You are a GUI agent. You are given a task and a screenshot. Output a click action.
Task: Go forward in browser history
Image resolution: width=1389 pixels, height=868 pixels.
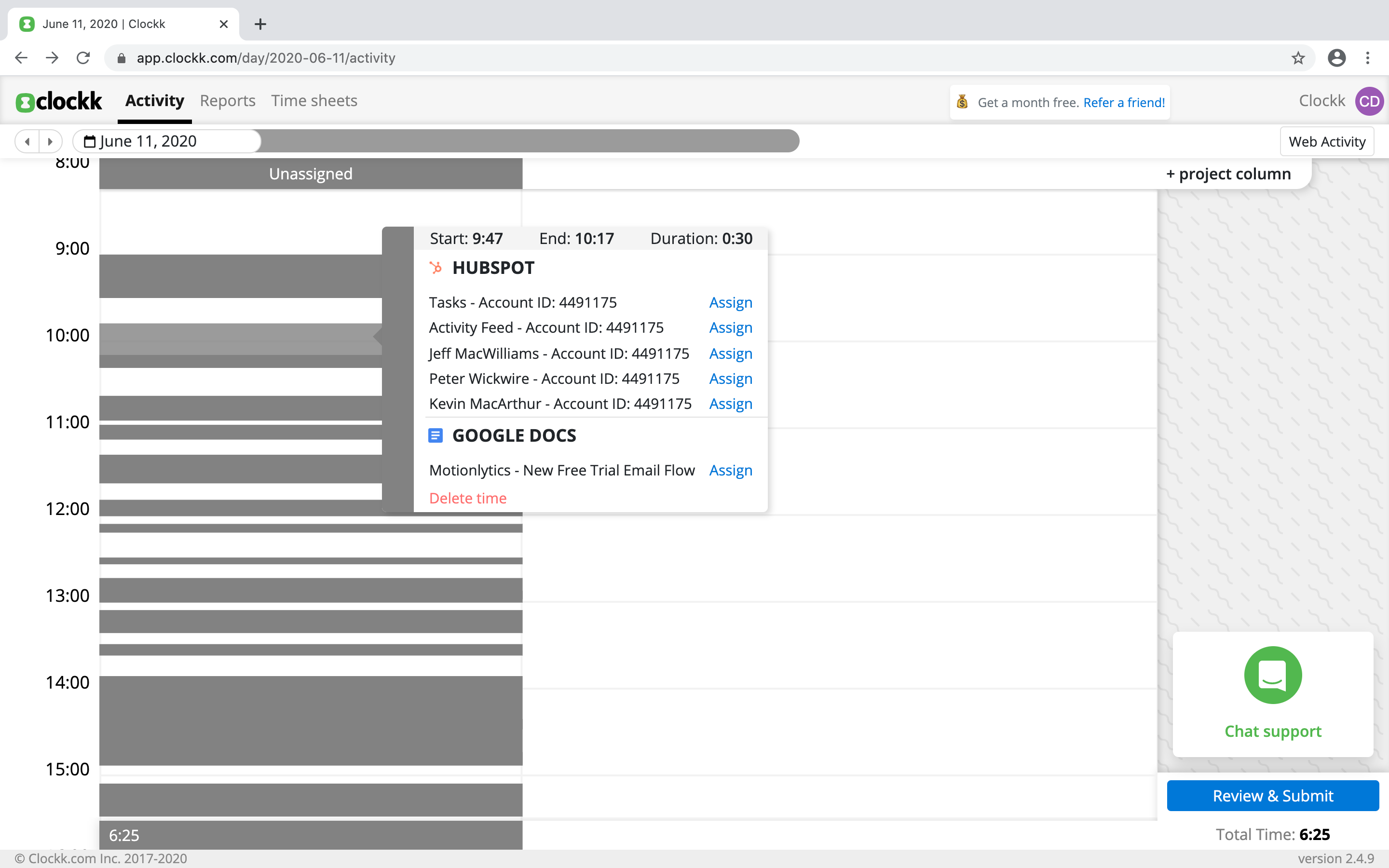[52, 58]
